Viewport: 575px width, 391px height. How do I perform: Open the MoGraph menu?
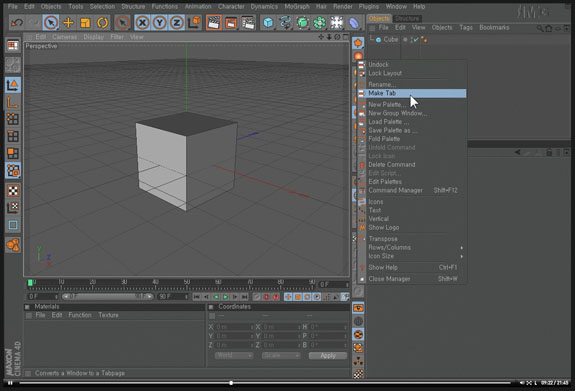click(x=297, y=7)
